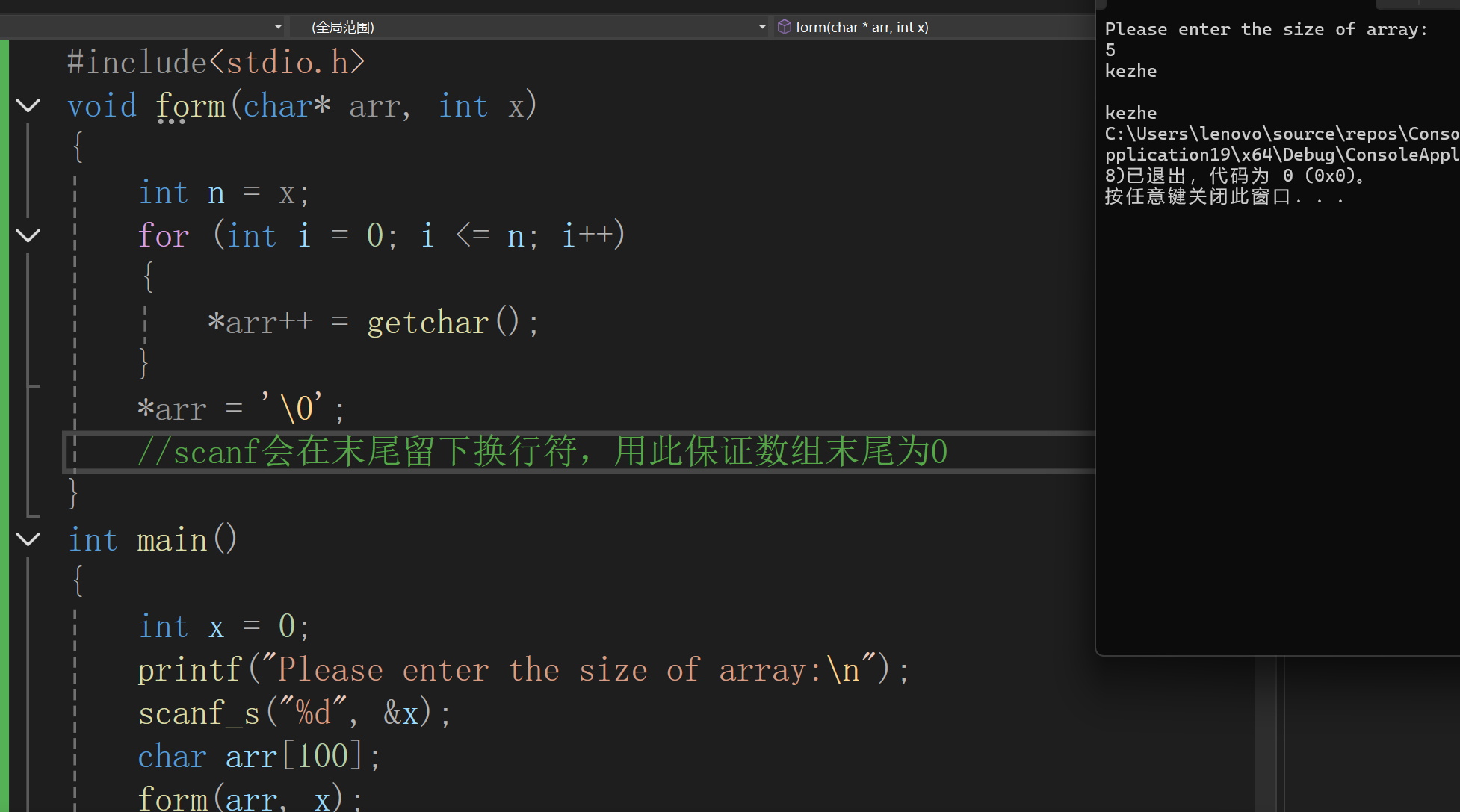Image resolution: width=1460 pixels, height=812 pixels.
Task: Place cursor in the scanf_s statement
Action: pyautogui.click(x=294, y=713)
